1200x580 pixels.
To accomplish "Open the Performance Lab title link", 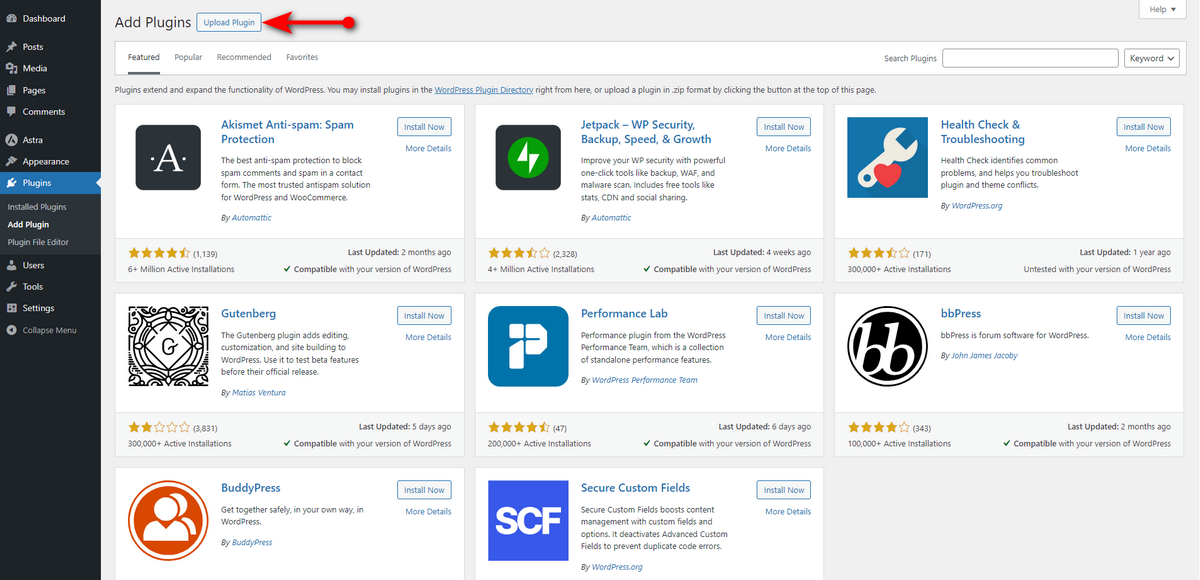I will 624,313.
